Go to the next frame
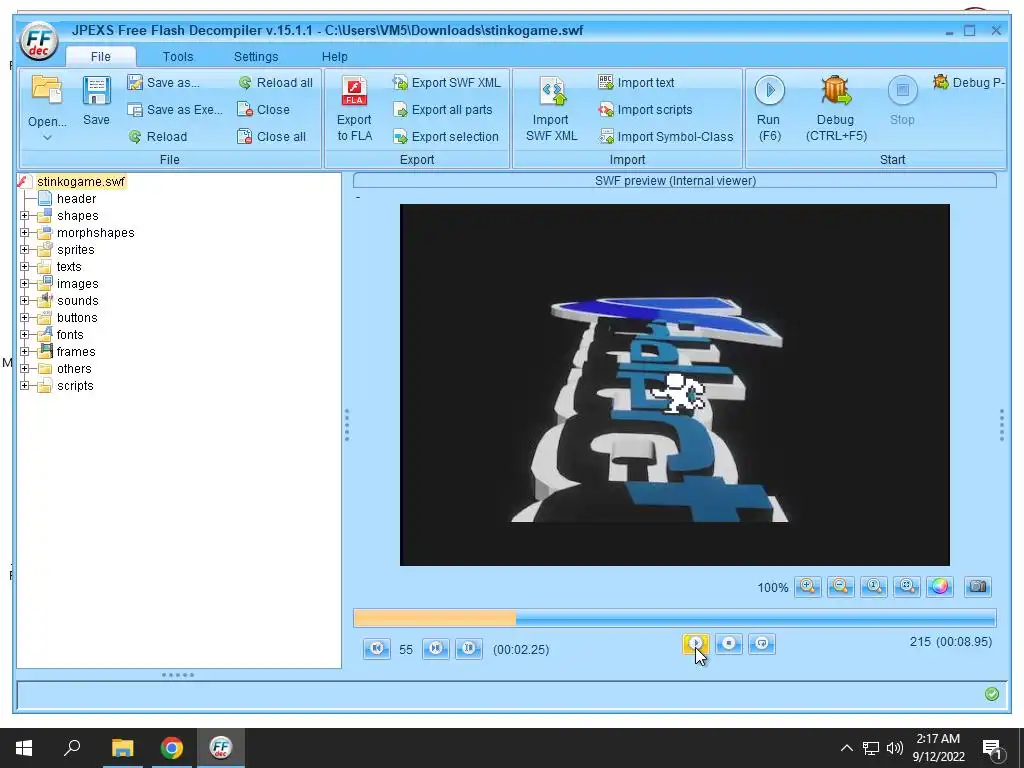 (x=436, y=648)
